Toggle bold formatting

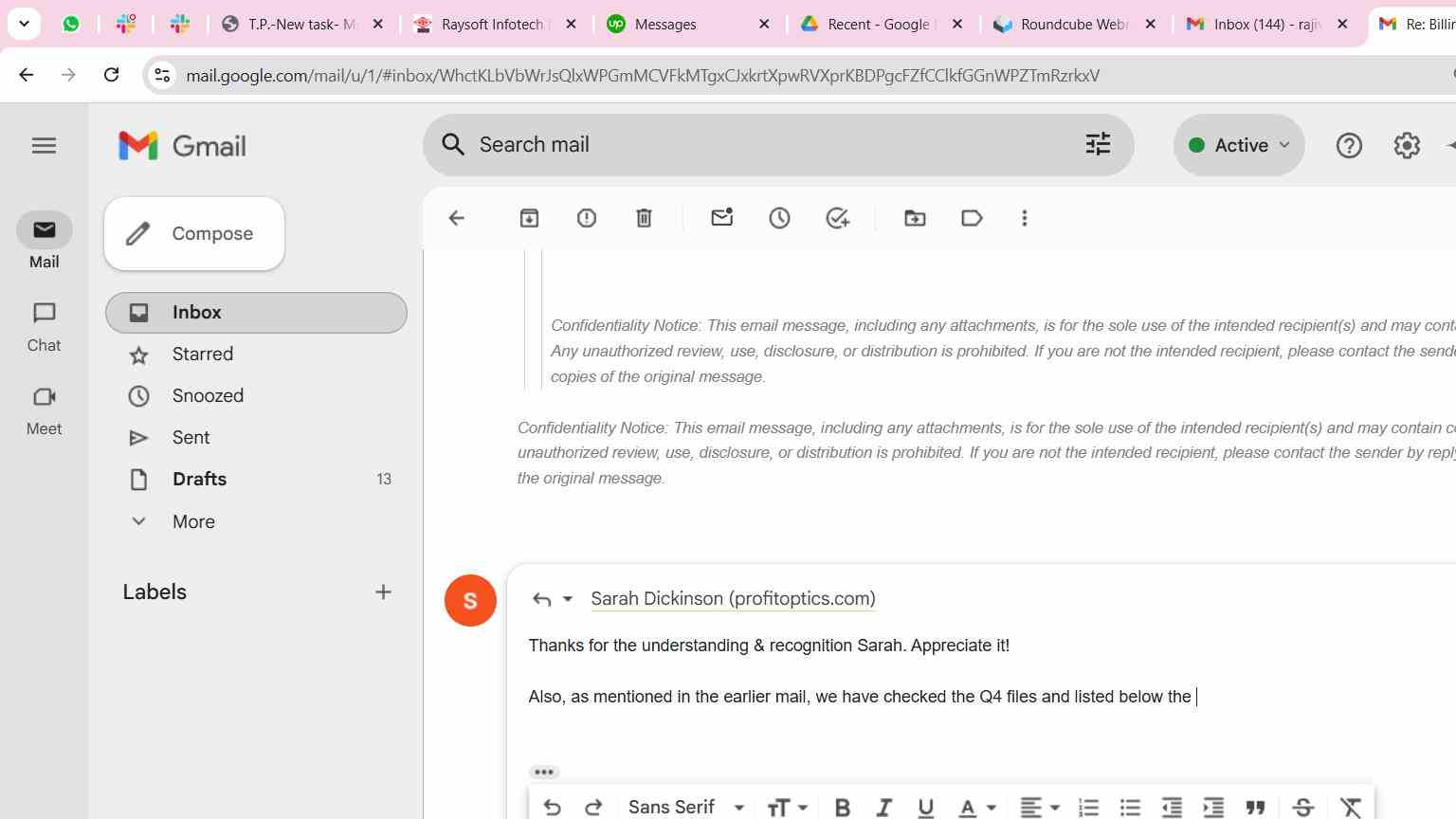842,807
